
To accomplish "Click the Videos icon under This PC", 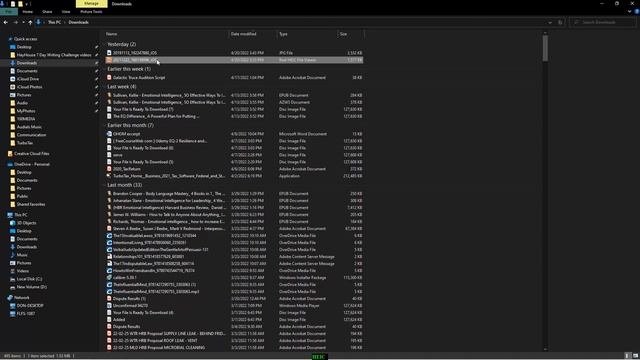I will (13, 271).
